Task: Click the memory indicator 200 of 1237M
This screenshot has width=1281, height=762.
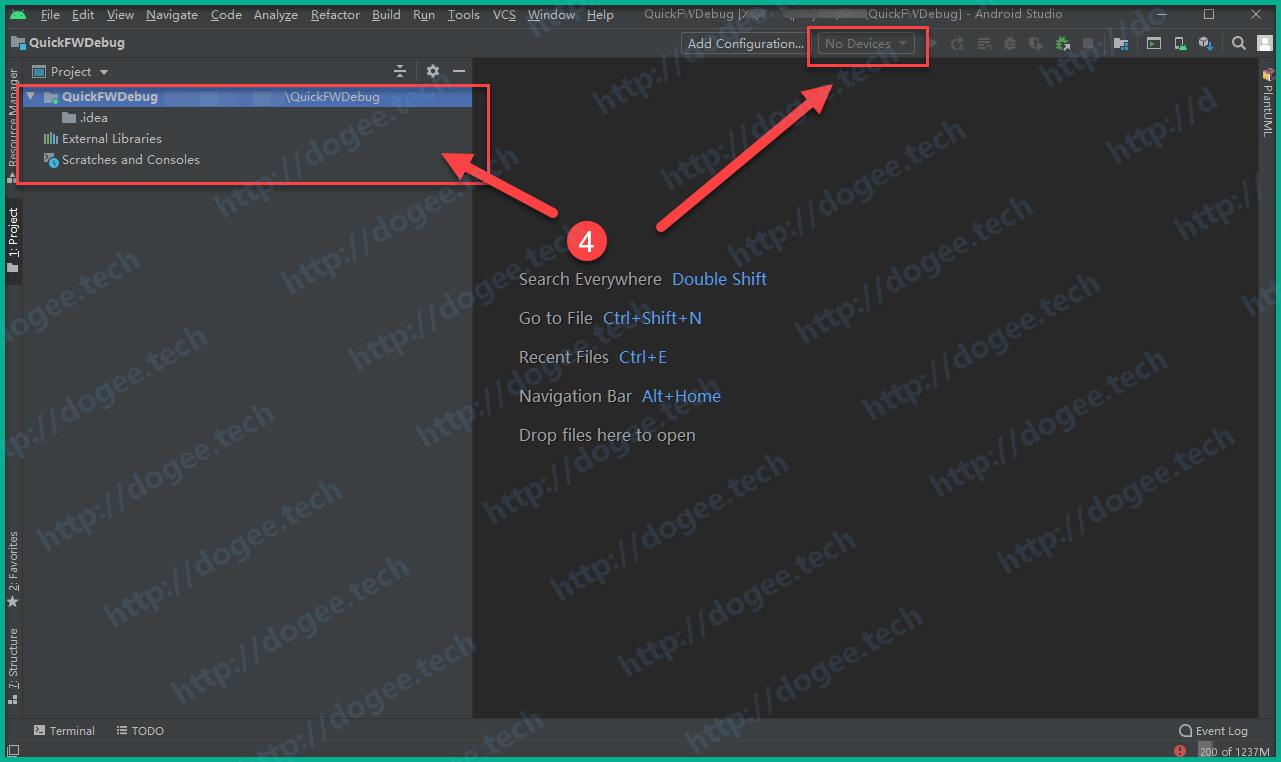Action: [1234, 751]
